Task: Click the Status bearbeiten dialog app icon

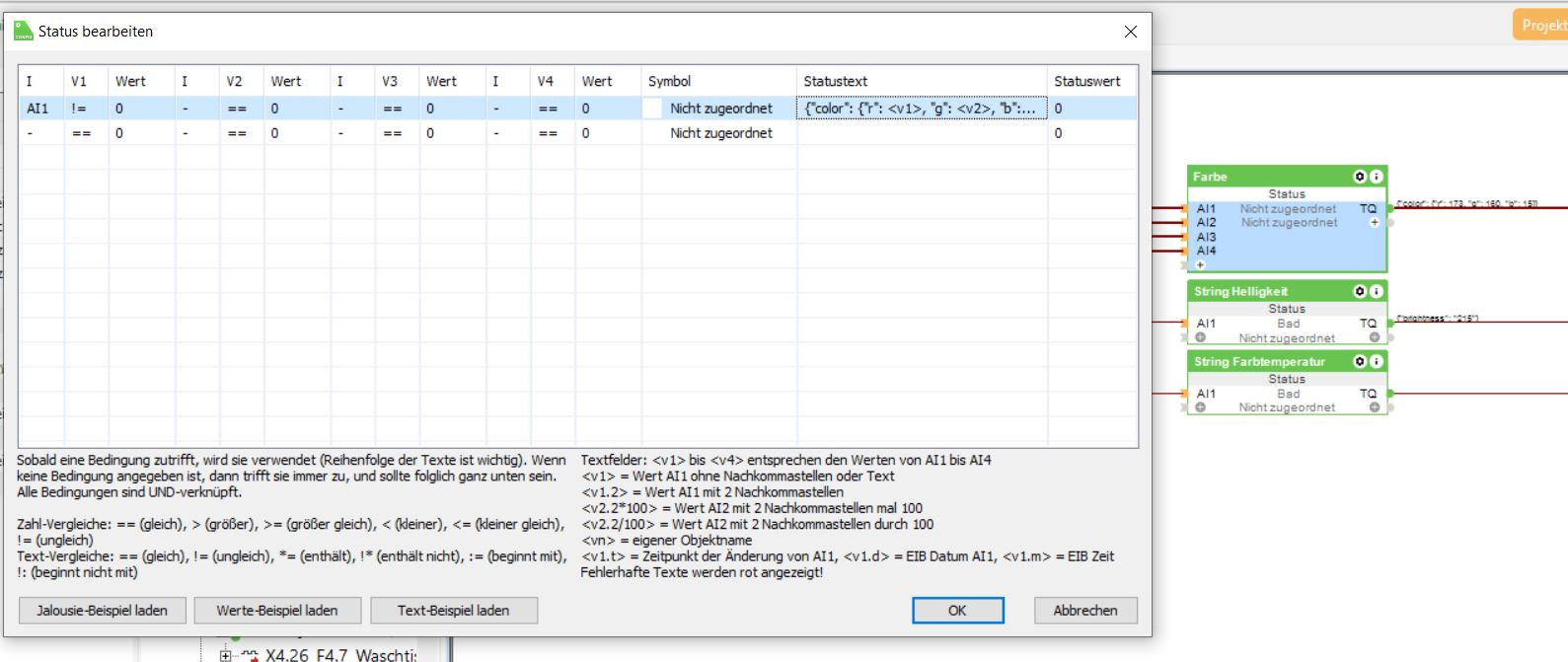Action: 24,31
